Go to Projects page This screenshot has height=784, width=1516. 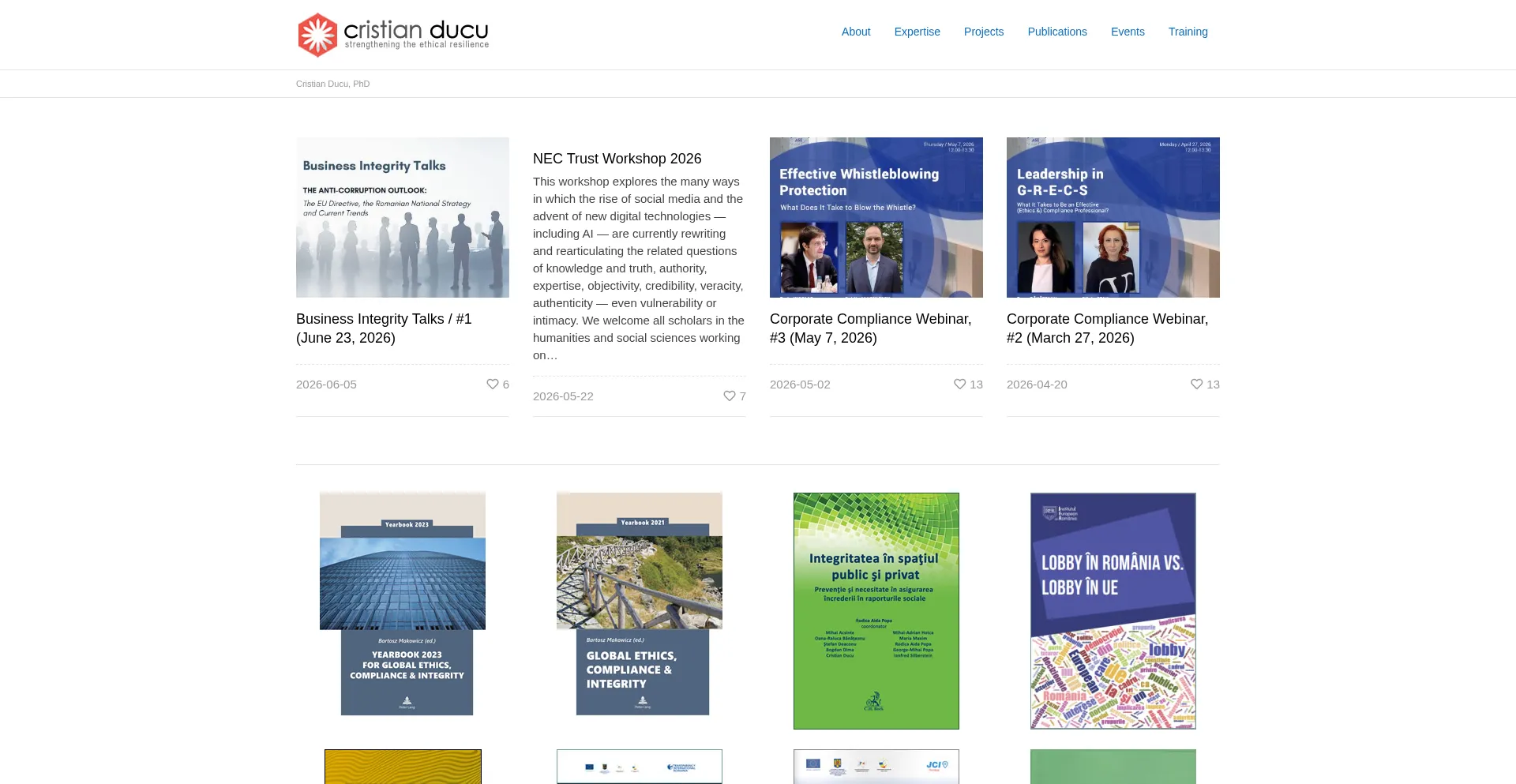click(984, 32)
